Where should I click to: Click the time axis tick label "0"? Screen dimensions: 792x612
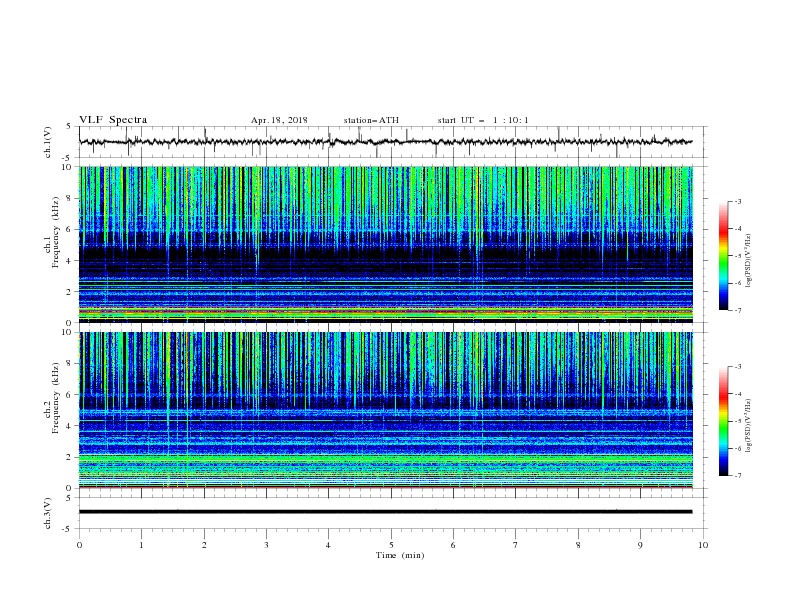click(x=79, y=545)
